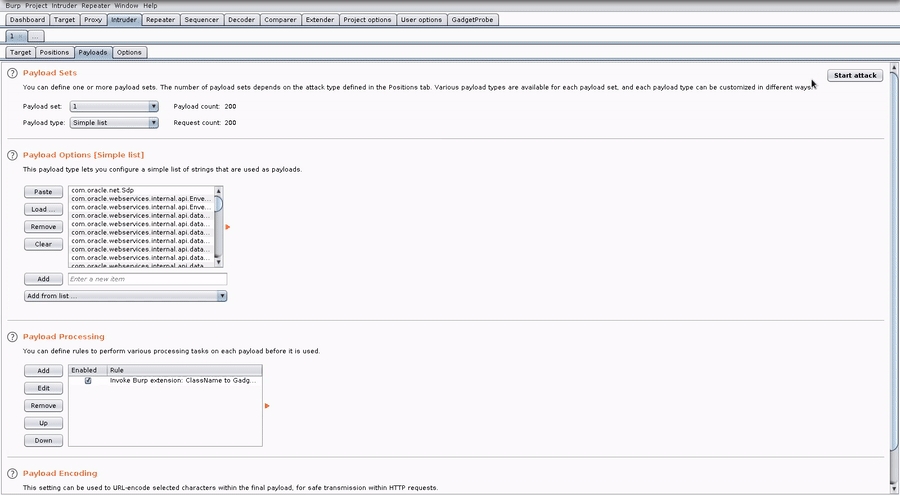Open help for Payload Options section
The height and width of the screenshot is (495, 900).
12,155
